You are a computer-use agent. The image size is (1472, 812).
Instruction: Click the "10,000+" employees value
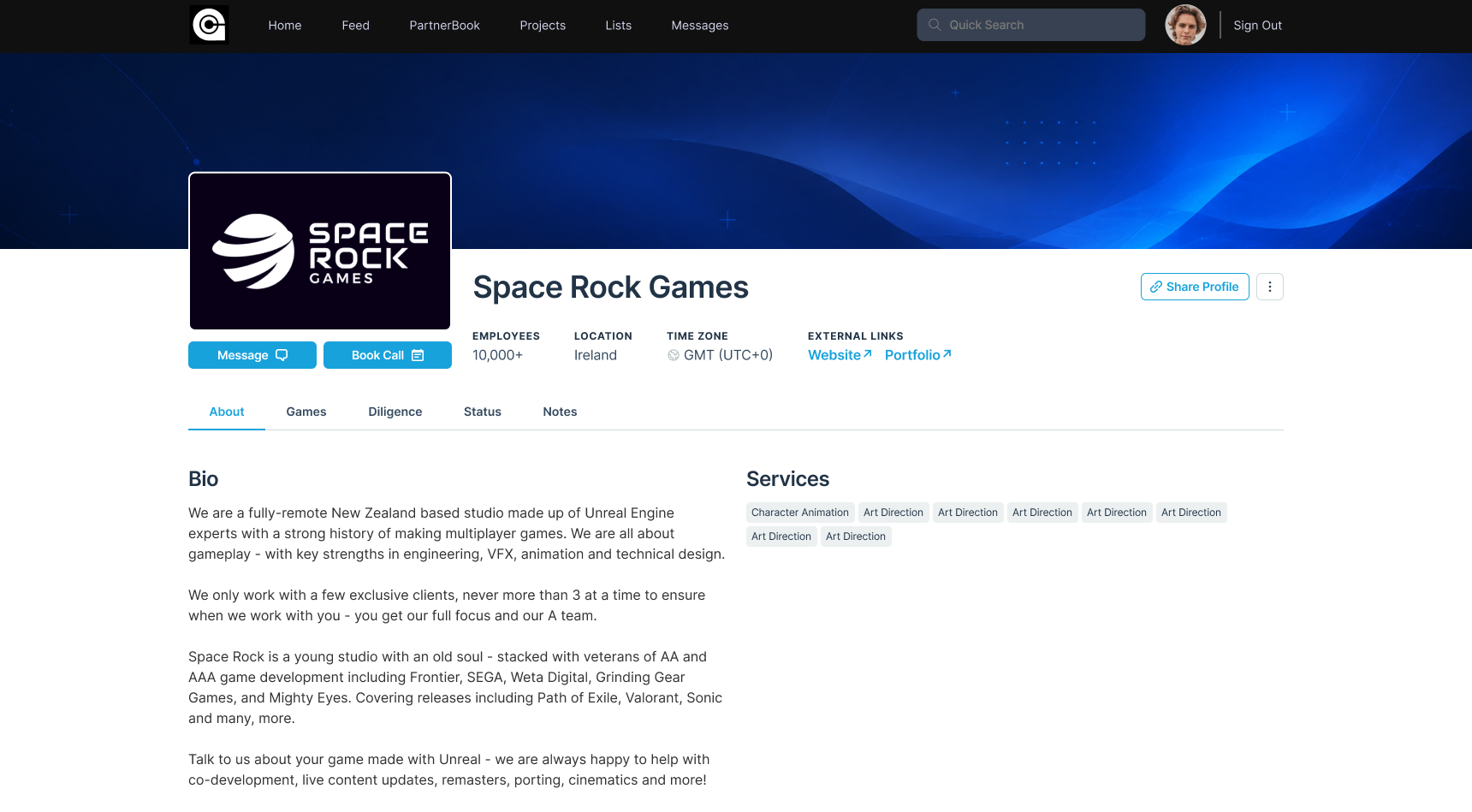[498, 355]
